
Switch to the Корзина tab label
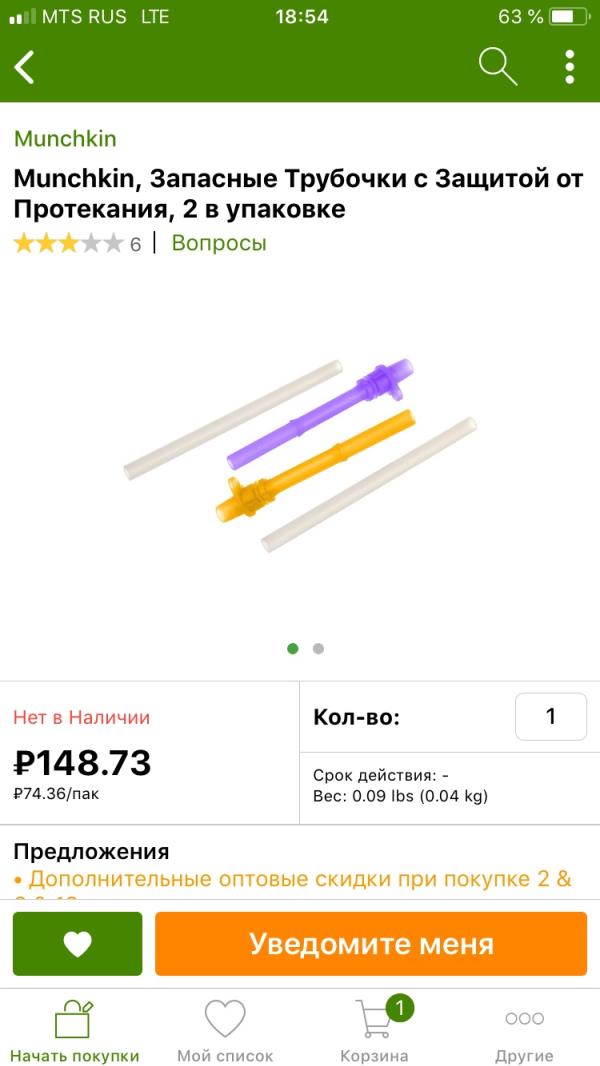[374, 1056]
